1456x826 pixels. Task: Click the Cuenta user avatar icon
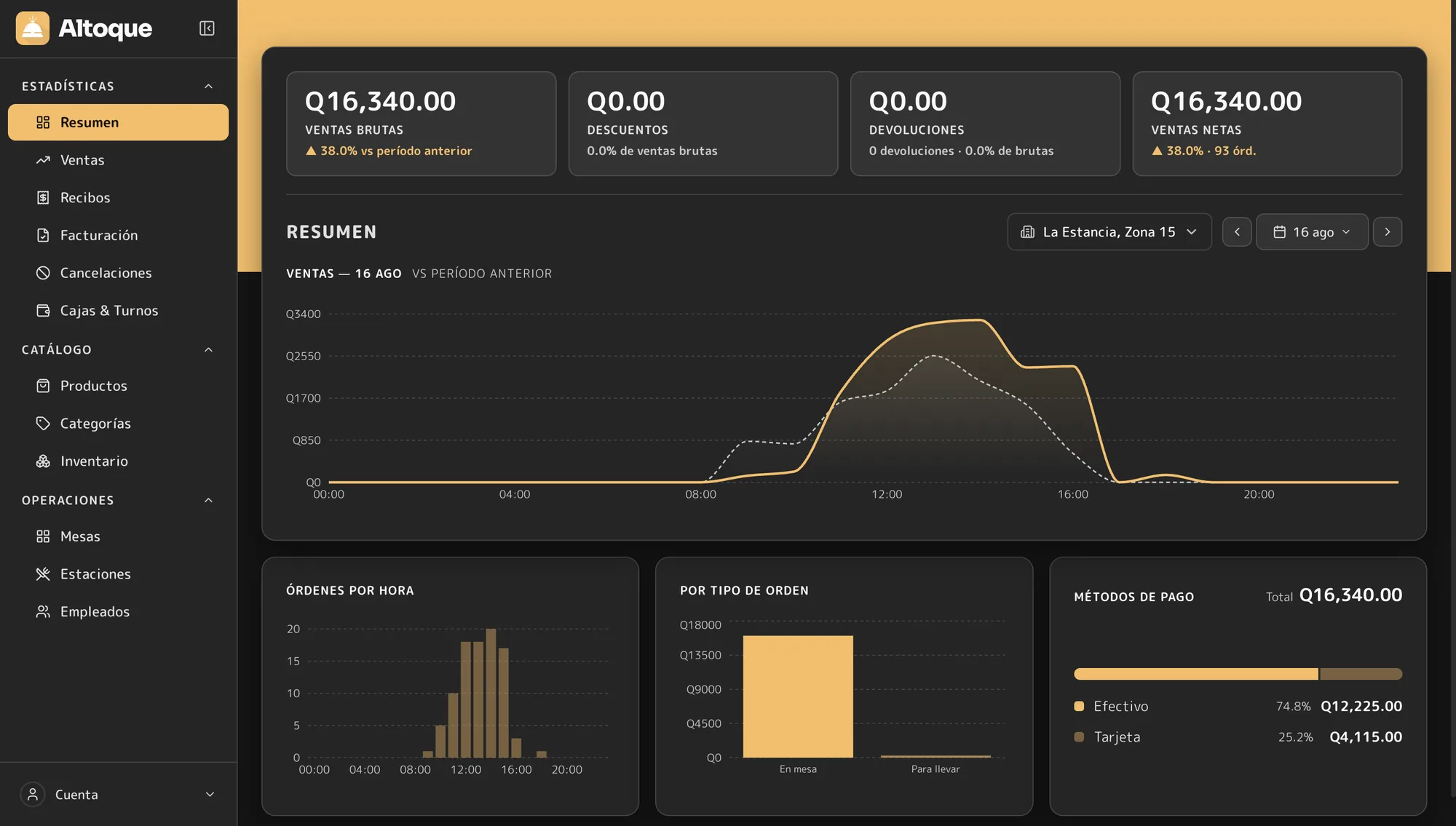point(33,795)
